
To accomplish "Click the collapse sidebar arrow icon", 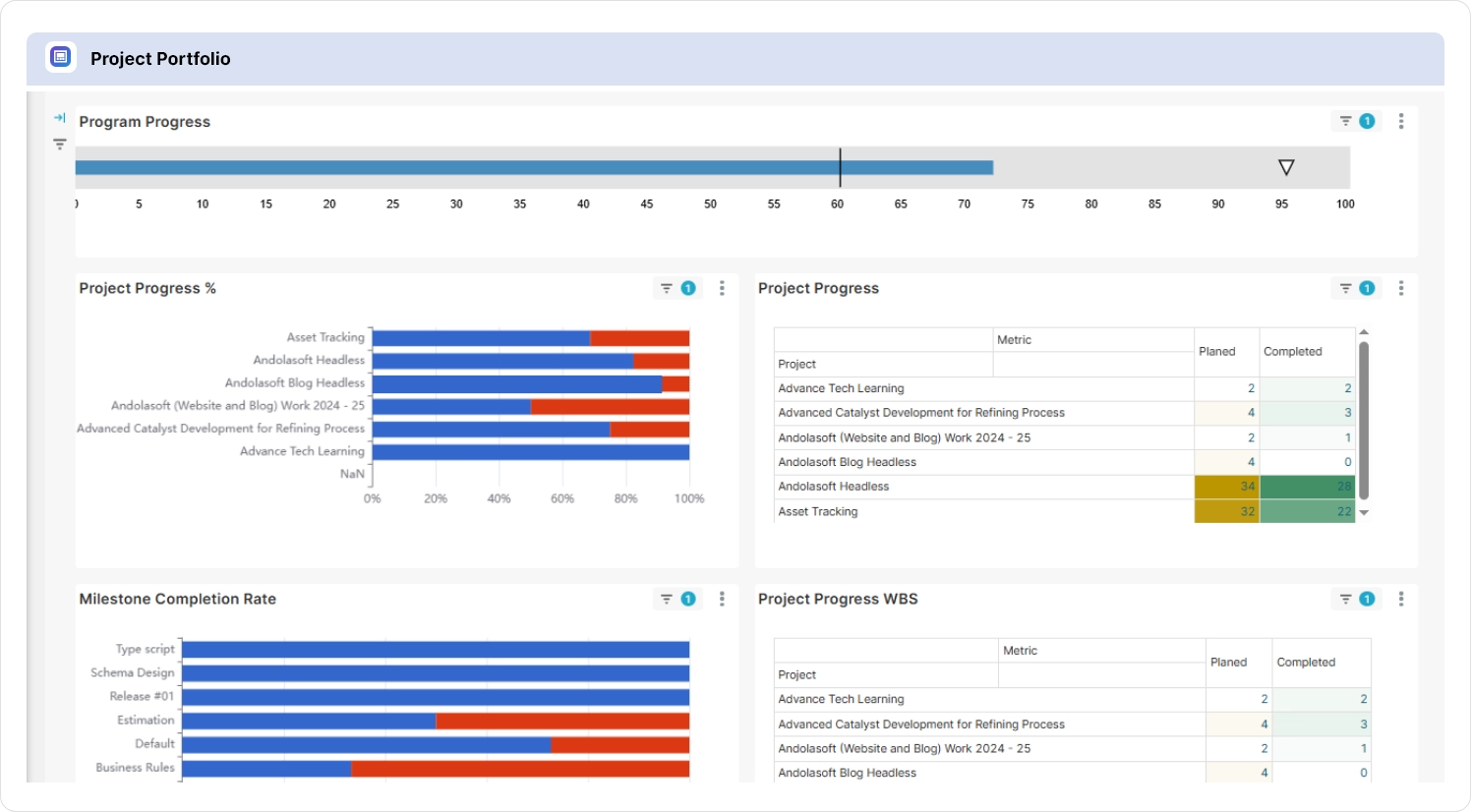I will (x=60, y=118).
